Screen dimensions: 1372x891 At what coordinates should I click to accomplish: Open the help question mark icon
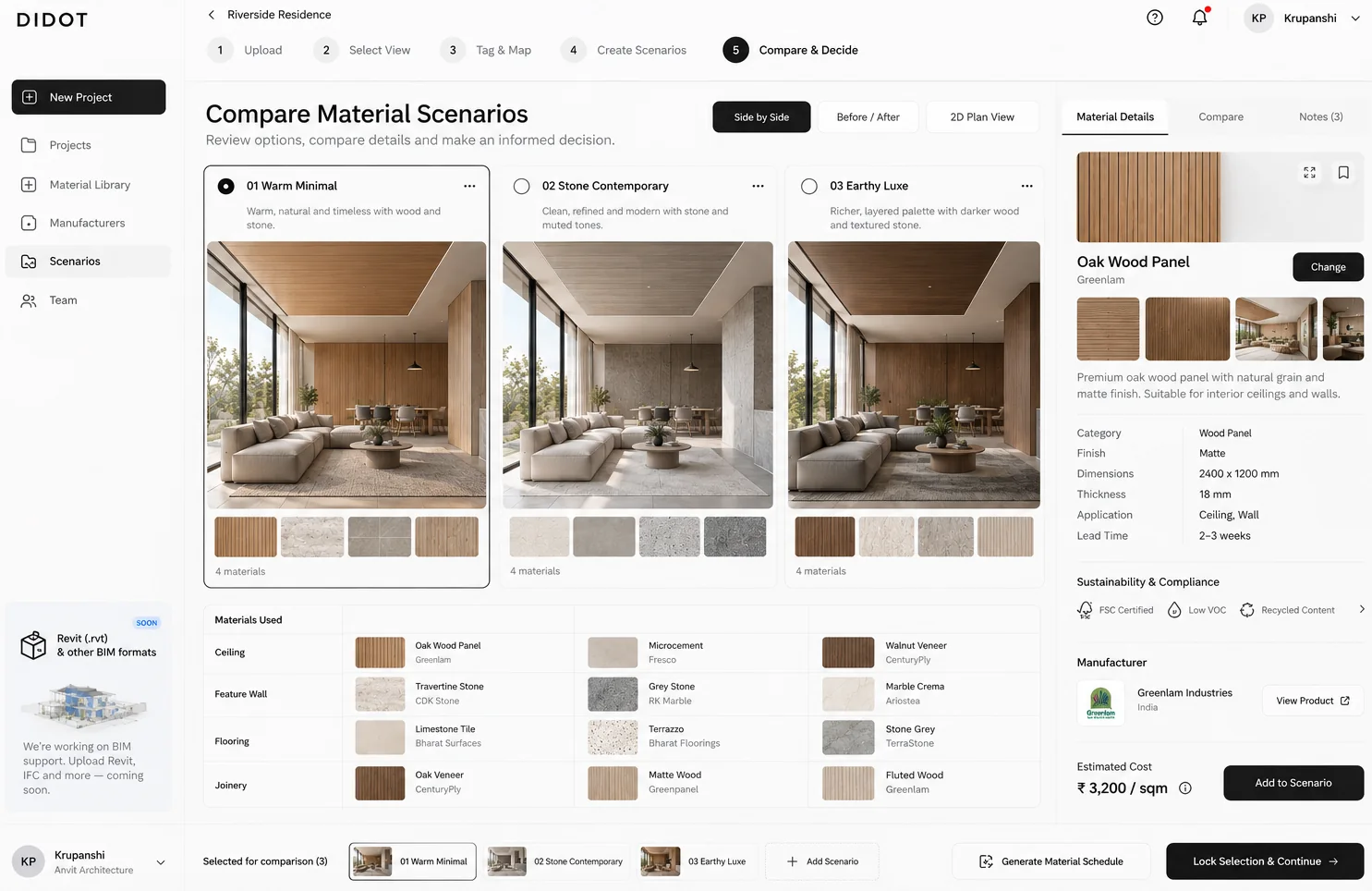click(1155, 18)
